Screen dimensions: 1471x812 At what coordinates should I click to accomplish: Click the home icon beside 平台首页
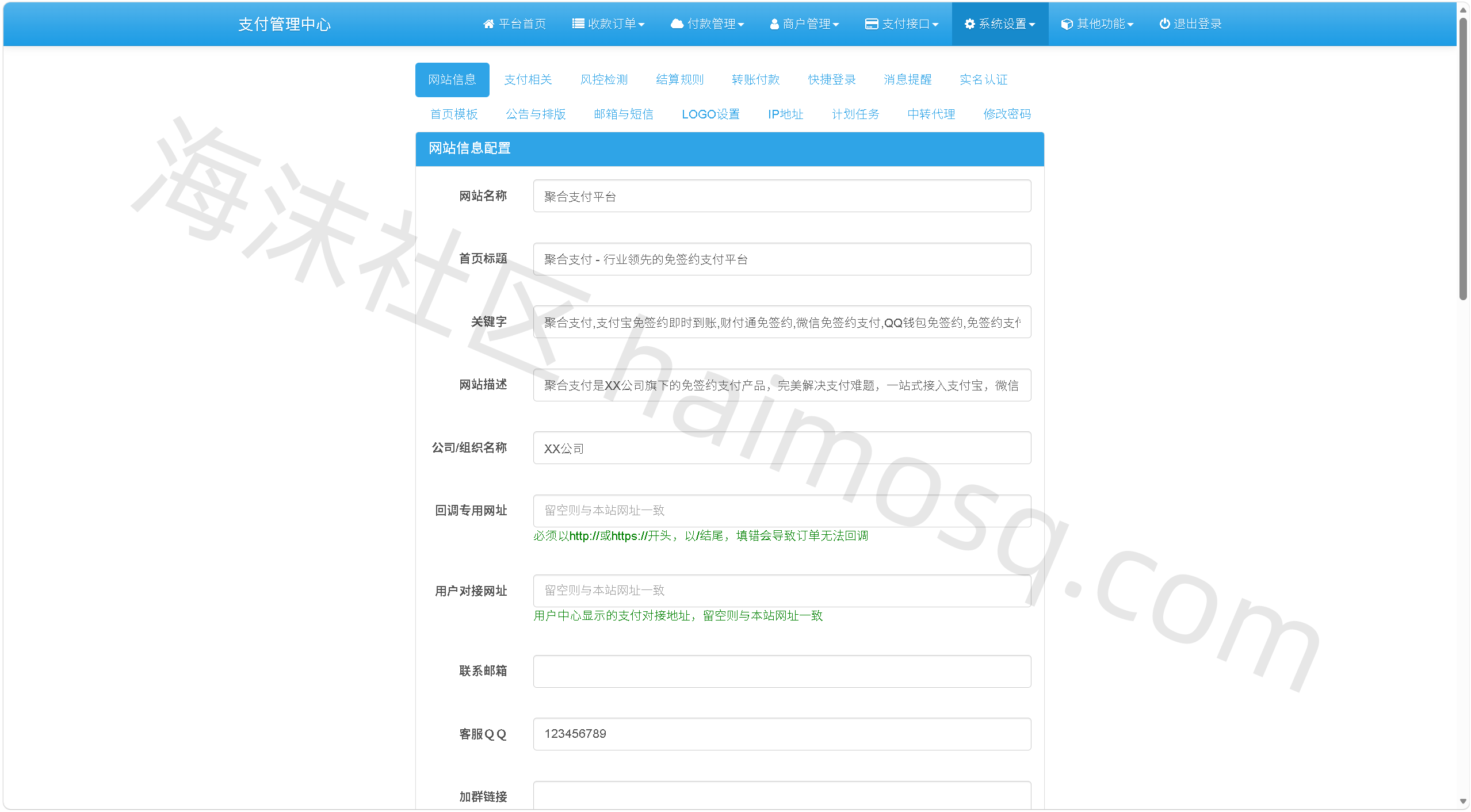pos(488,24)
